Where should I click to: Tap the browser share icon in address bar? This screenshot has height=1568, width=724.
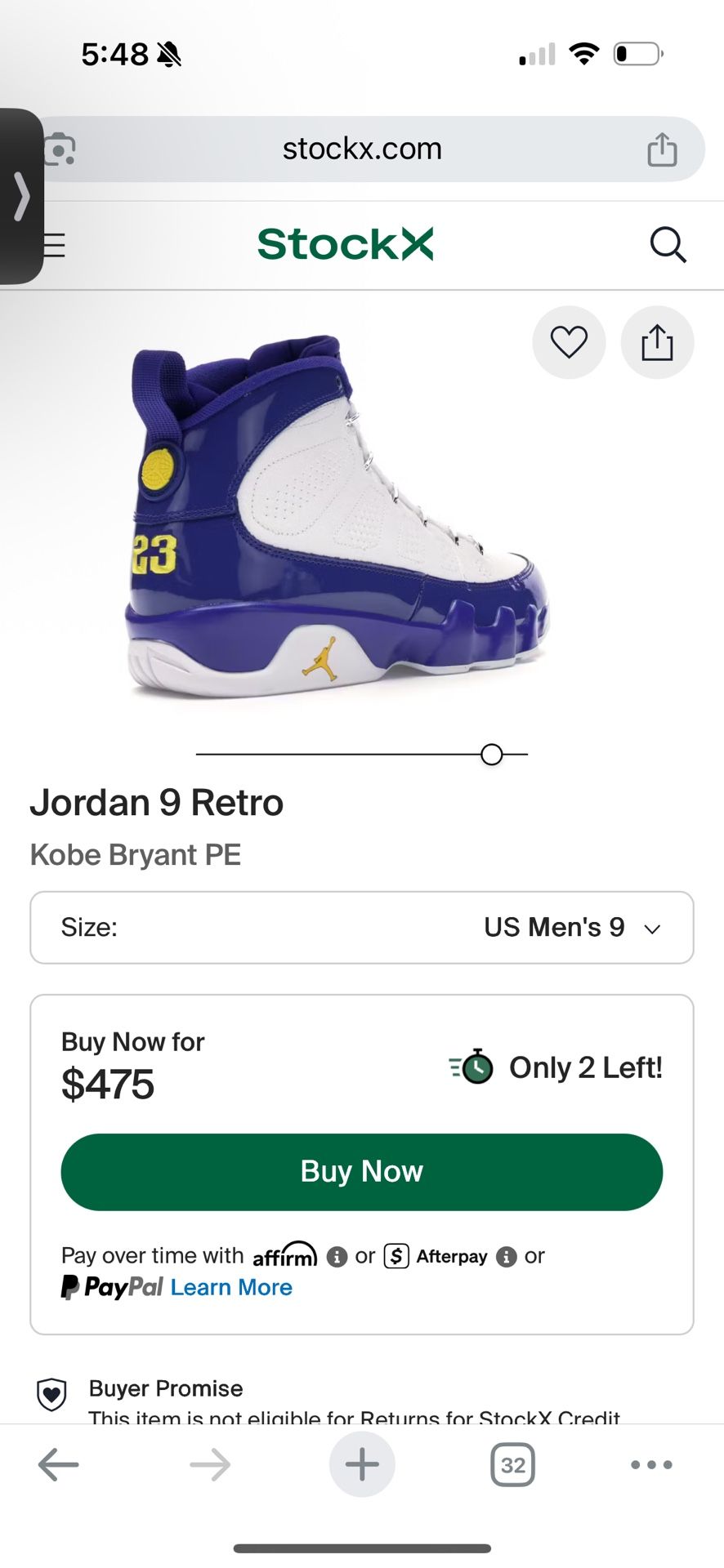tap(662, 149)
